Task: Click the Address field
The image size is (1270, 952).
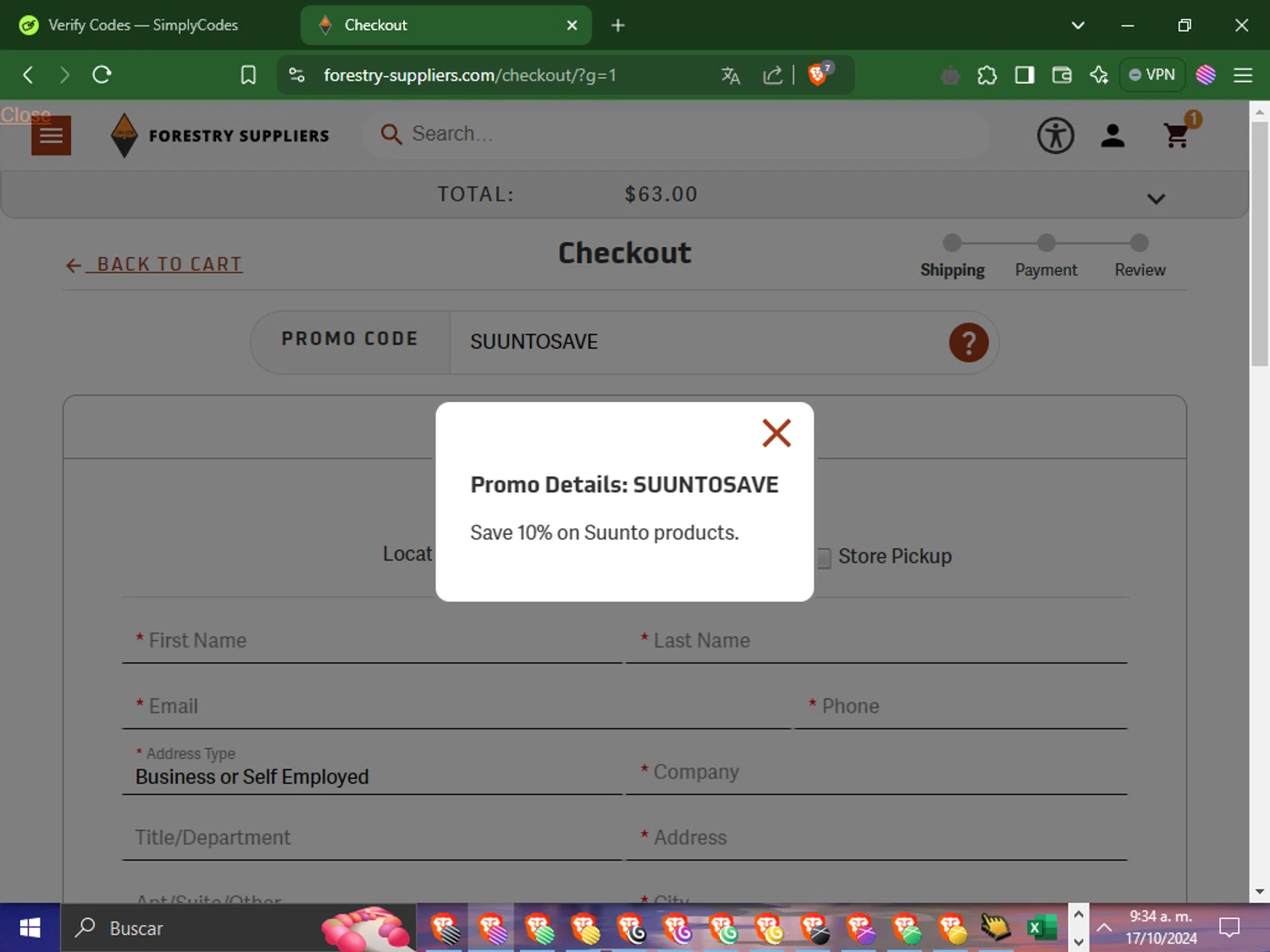Action: click(x=876, y=838)
